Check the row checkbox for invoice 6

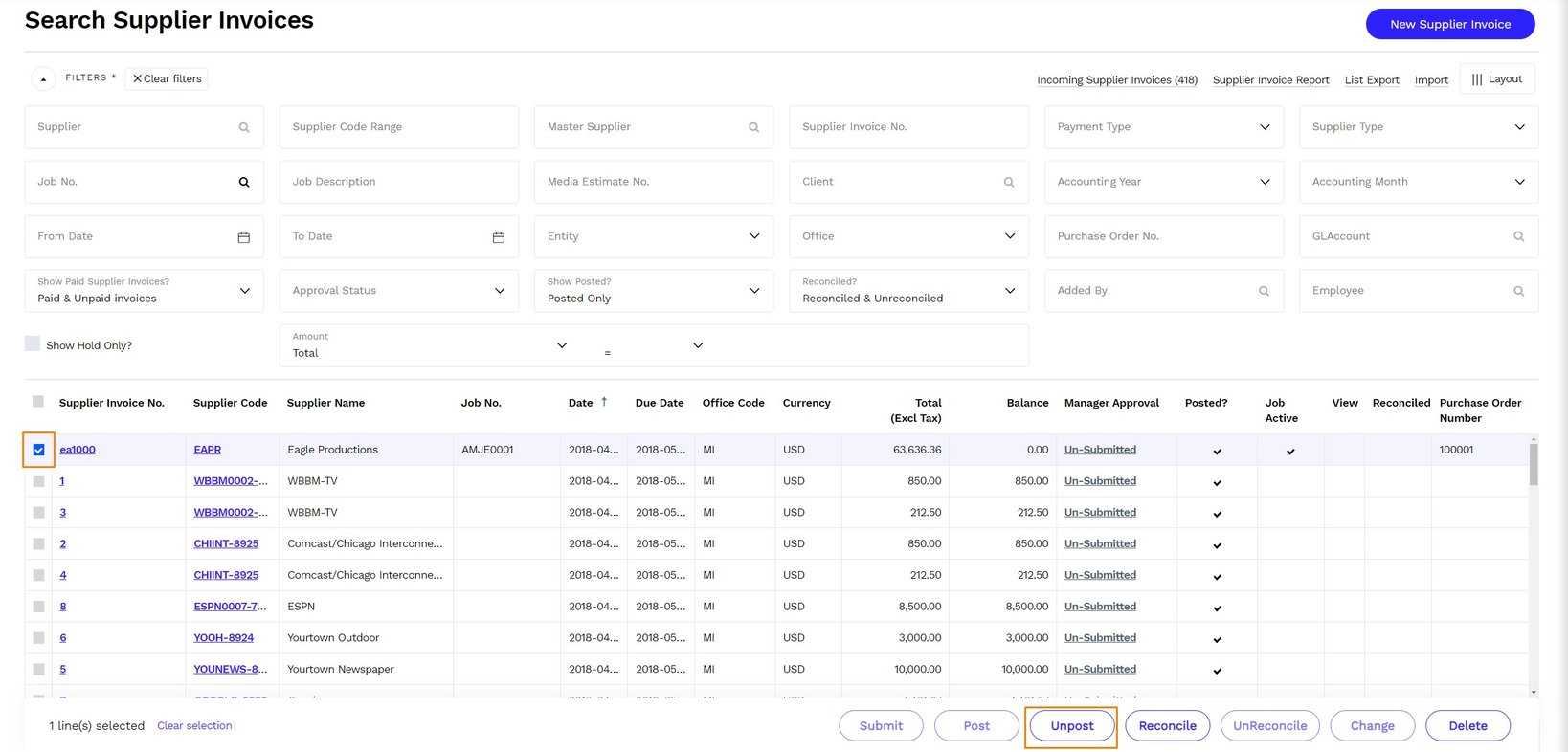(x=38, y=638)
